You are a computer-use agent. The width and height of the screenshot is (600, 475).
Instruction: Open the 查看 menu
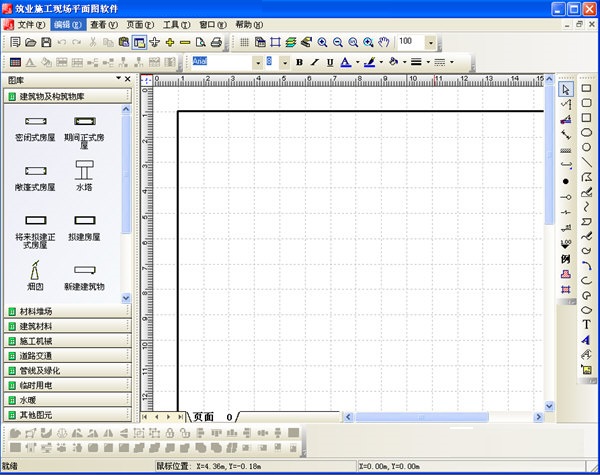coord(104,25)
